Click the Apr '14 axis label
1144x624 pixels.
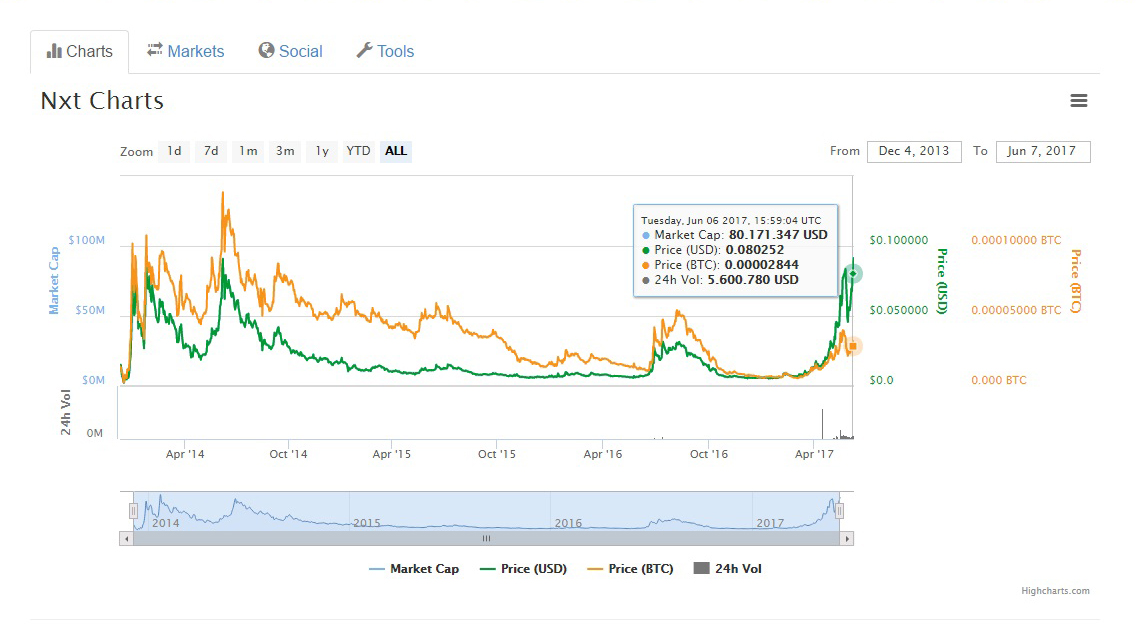click(185, 454)
